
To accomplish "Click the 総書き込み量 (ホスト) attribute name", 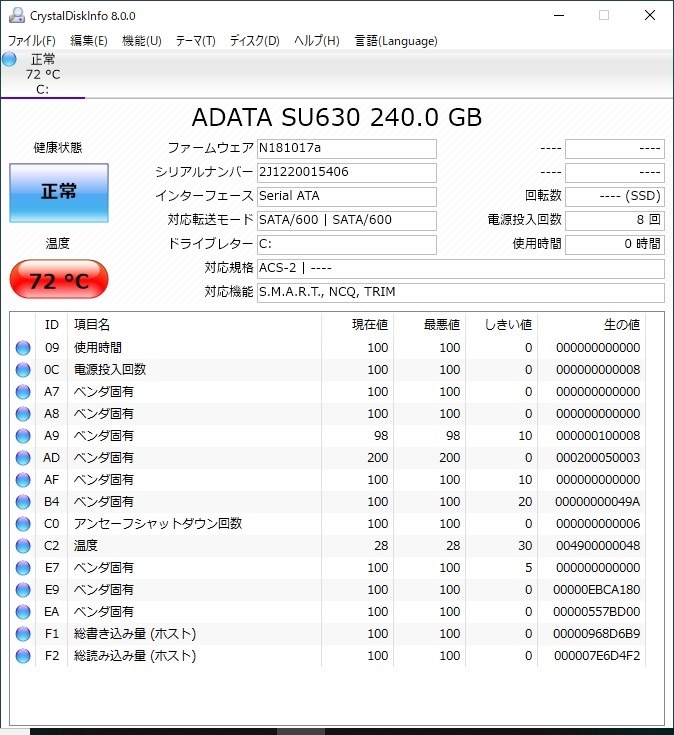I will click(x=135, y=634).
